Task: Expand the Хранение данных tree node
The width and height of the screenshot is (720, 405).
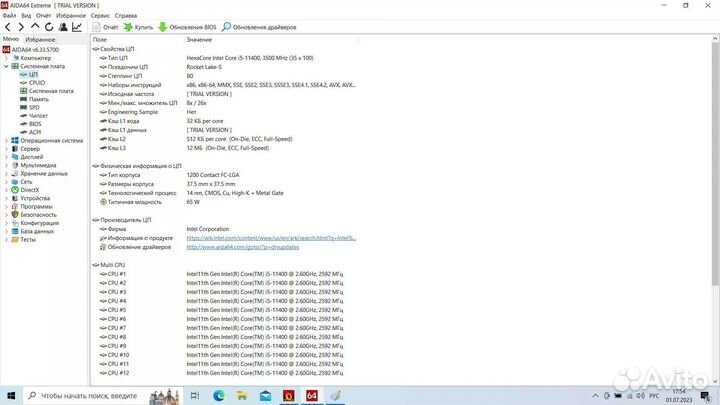Action: [x=8, y=173]
